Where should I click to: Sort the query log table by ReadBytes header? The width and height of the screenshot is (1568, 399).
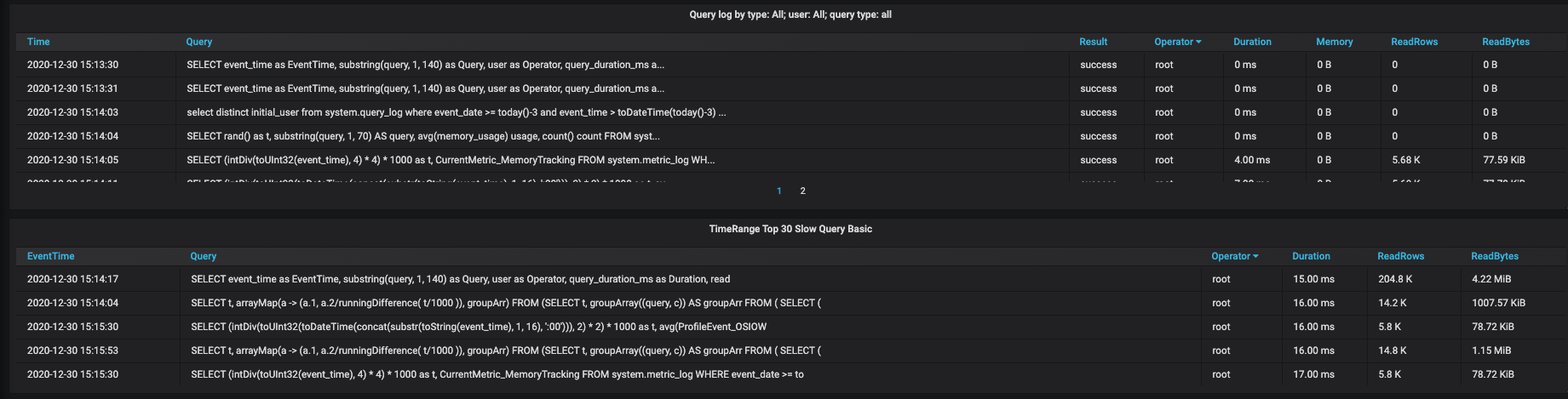1505,42
